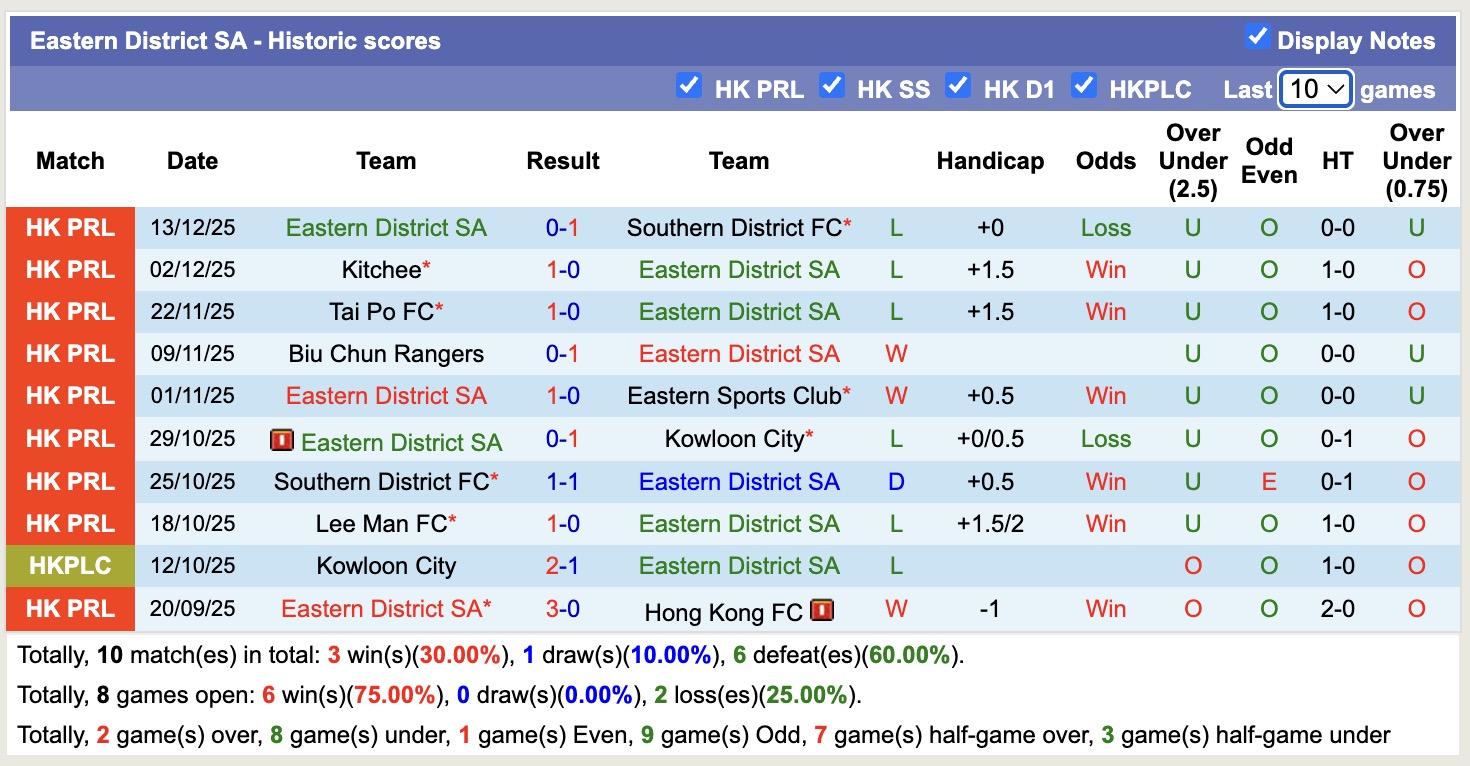This screenshot has width=1470, height=766.
Task: Click red card icon next to Hong Kong FC
Action: click(x=822, y=611)
